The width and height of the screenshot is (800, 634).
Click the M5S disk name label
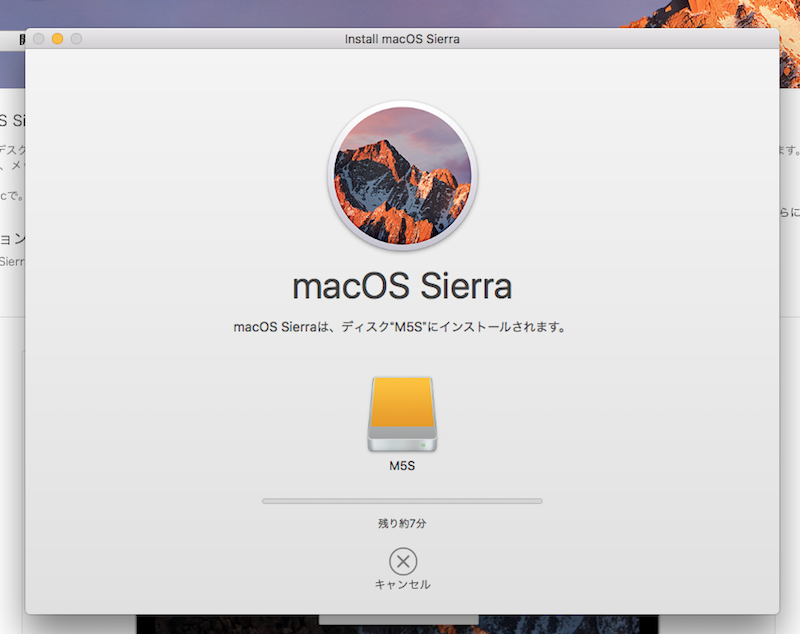402,466
